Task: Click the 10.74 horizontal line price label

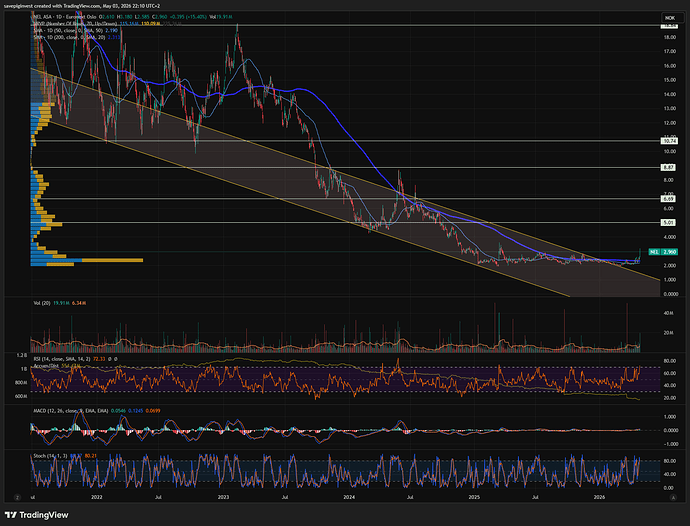Action: [x=669, y=141]
